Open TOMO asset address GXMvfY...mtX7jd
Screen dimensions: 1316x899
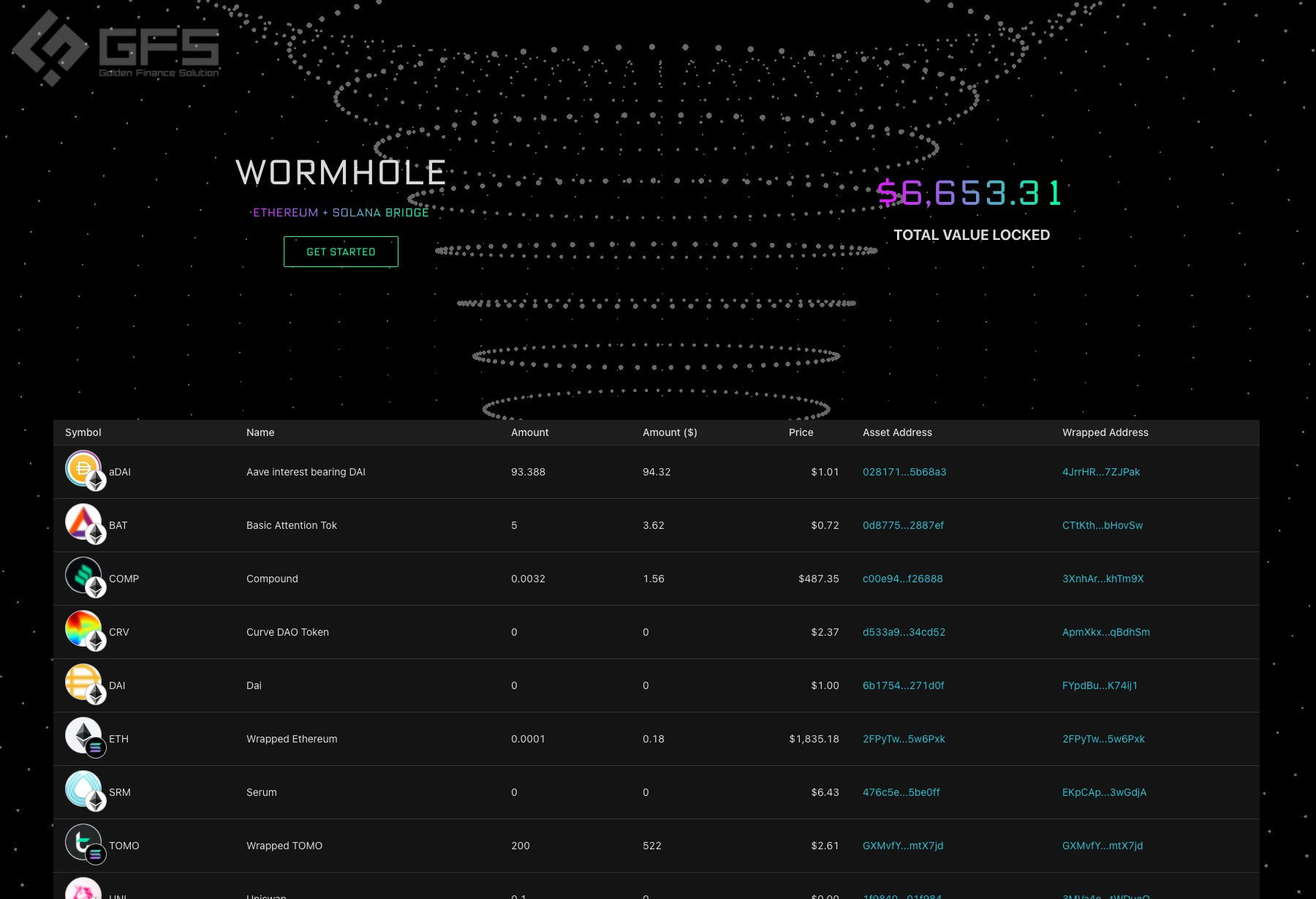[x=903, y=846]
